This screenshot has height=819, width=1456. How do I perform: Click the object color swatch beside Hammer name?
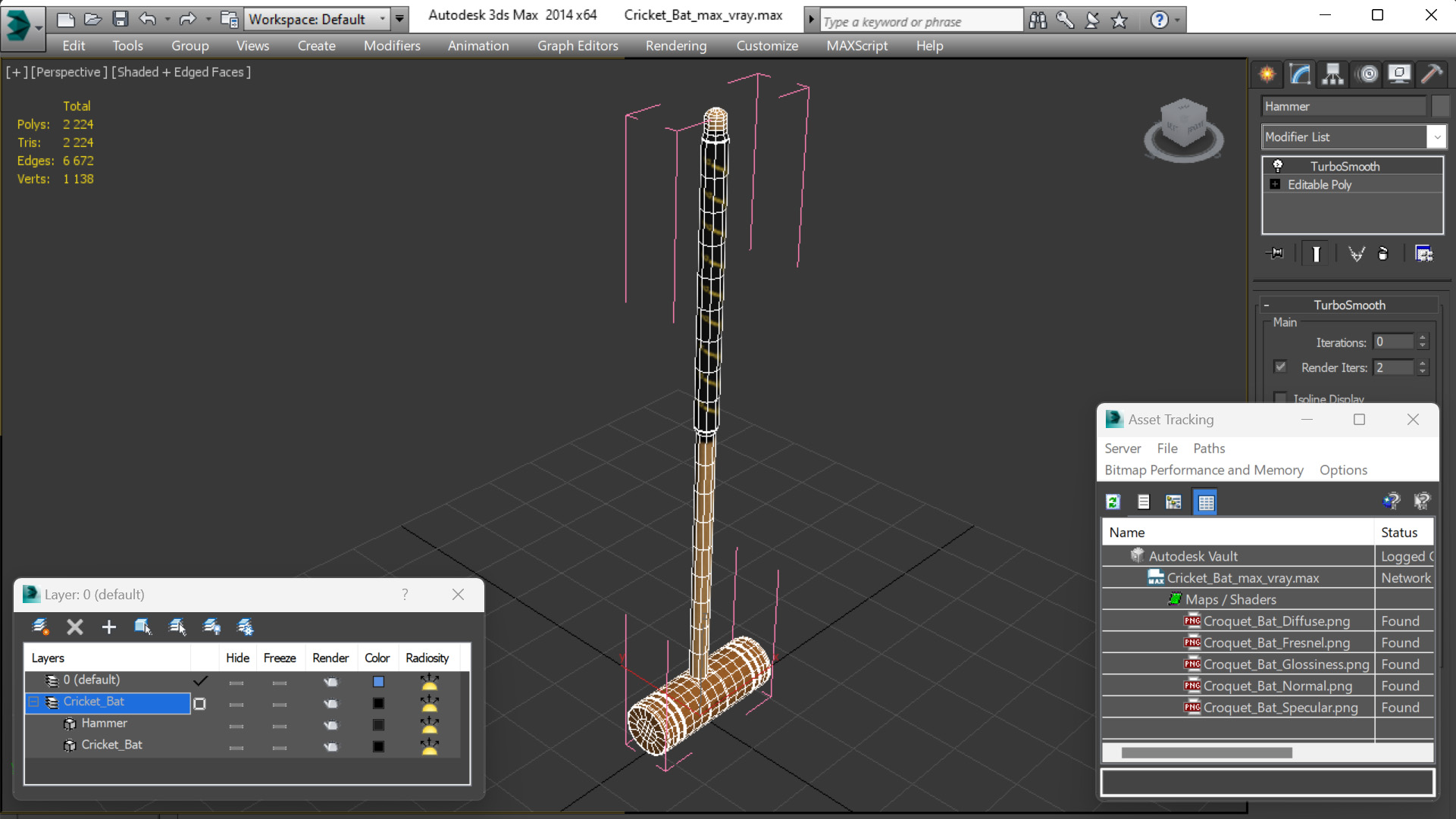click(1440, 106)
